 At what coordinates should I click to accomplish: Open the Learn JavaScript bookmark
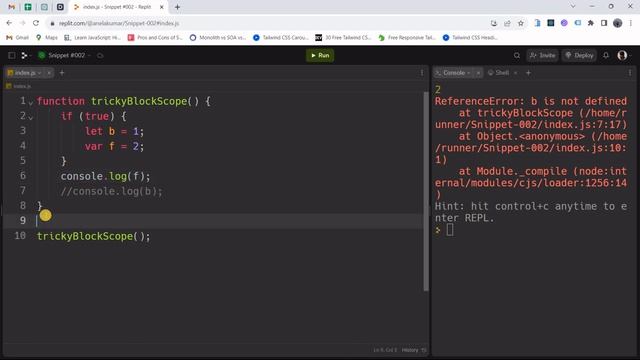click(x=92, y=38)
